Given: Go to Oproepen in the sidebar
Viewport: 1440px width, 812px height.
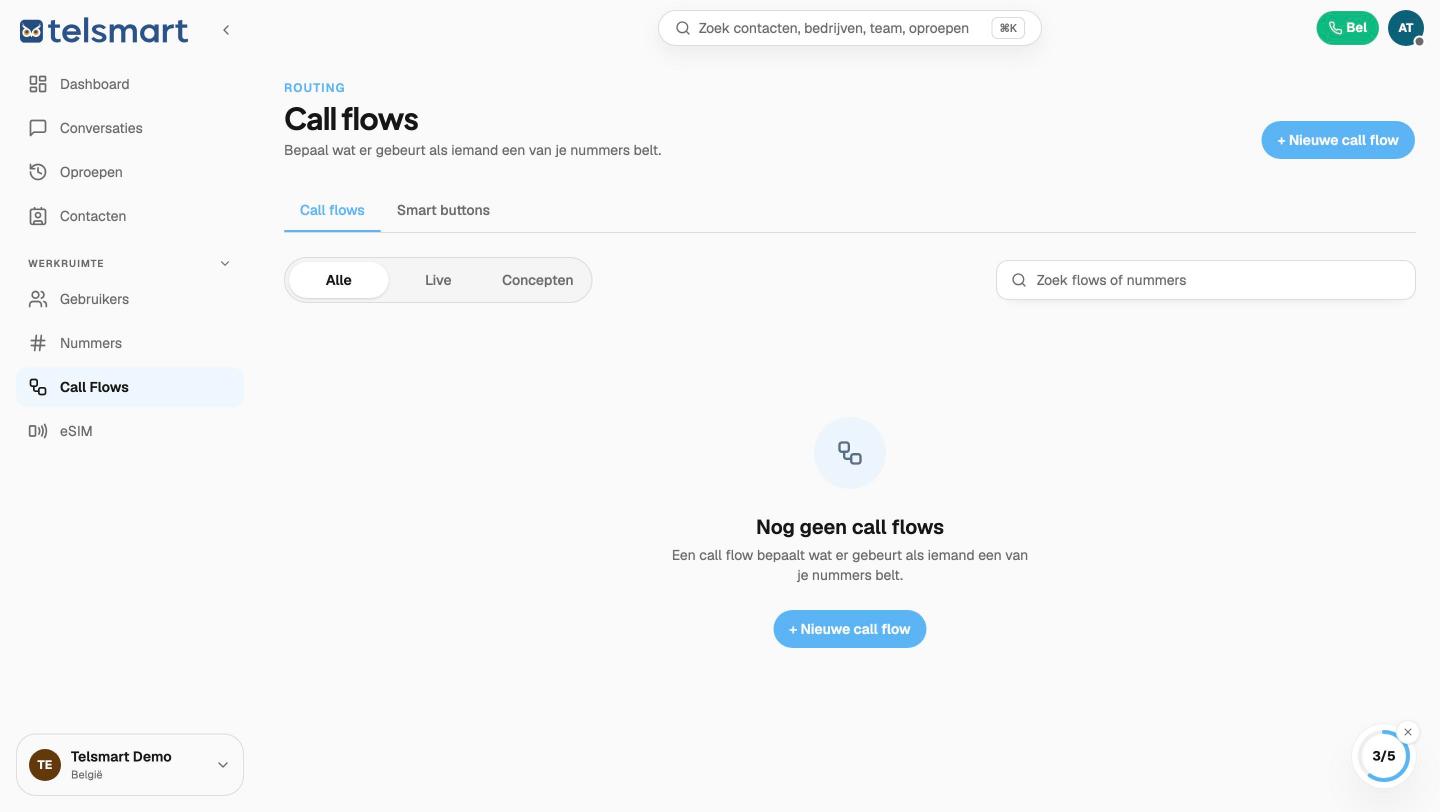Looking at the screenshot, I should click(130, 172).
